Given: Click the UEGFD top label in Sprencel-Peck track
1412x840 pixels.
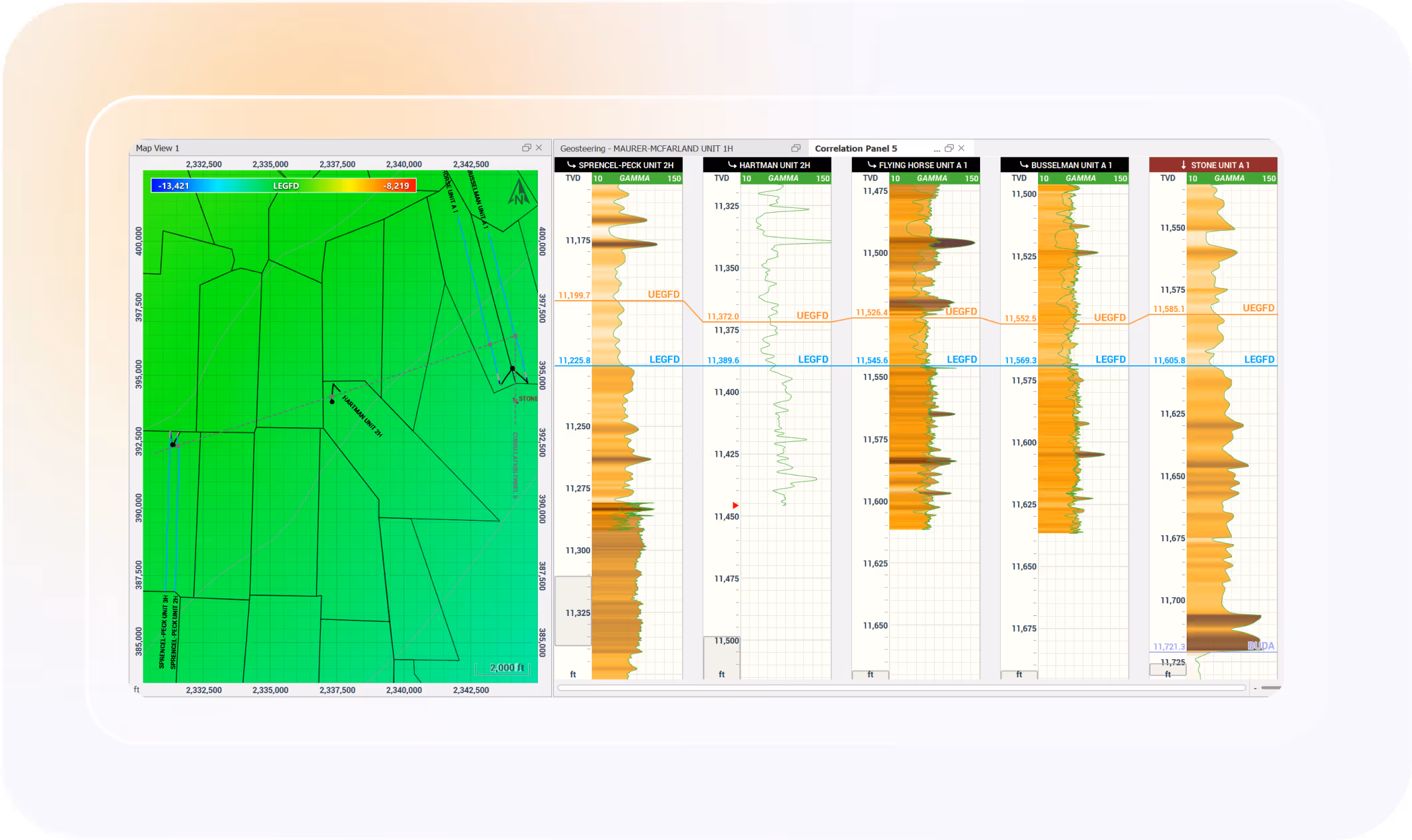Looking at the screenshot, I should coord(663,294).
